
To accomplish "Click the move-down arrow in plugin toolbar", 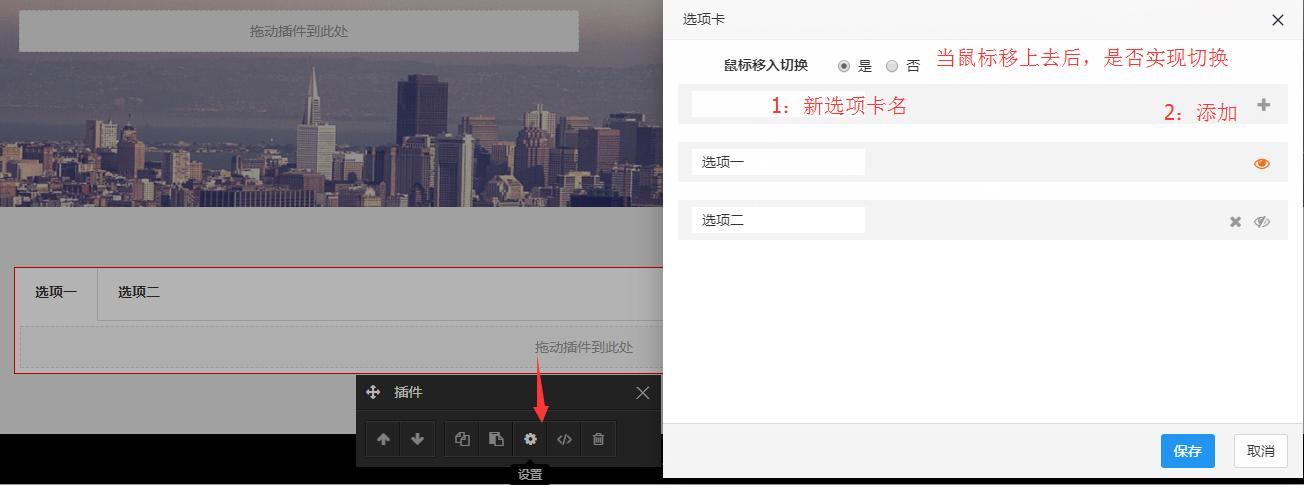I will 417,439.
